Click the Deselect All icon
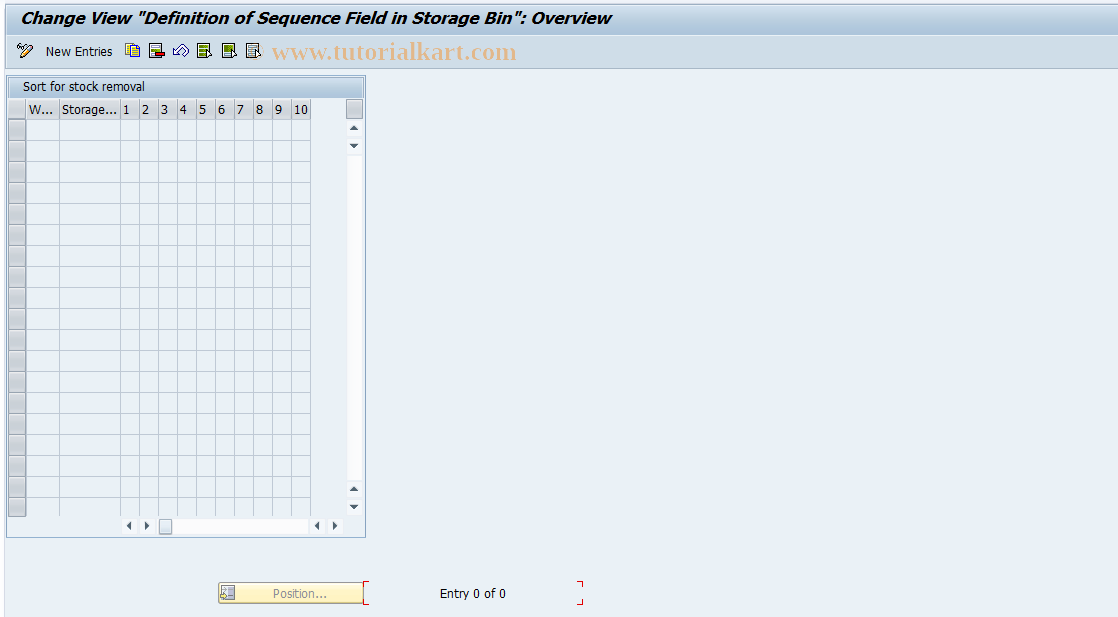The height and width of the screenshot is (617, 1118). coord(253,51)
